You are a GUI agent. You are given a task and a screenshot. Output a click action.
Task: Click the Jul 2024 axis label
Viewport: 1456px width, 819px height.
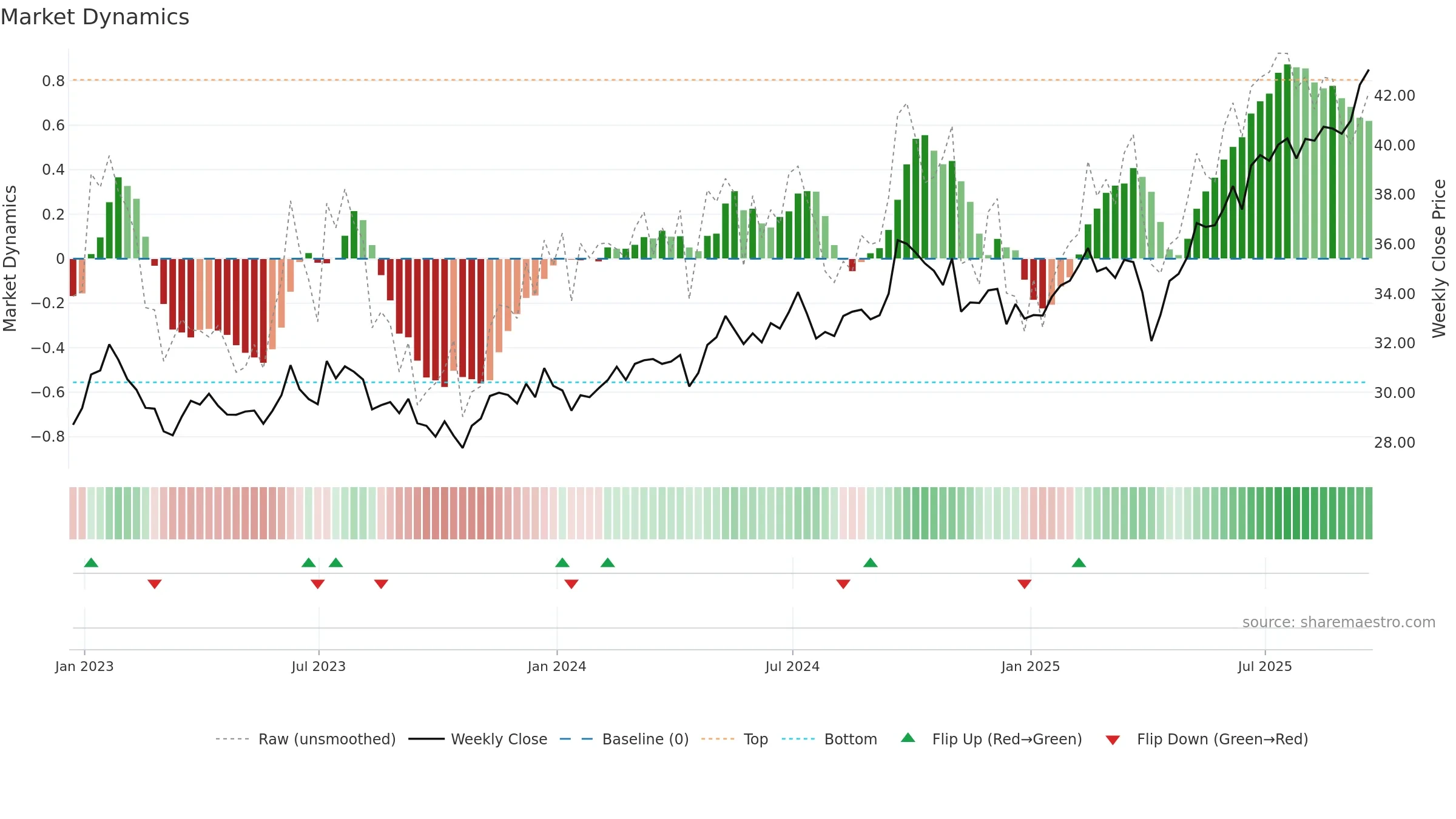[x=792, y=666]
